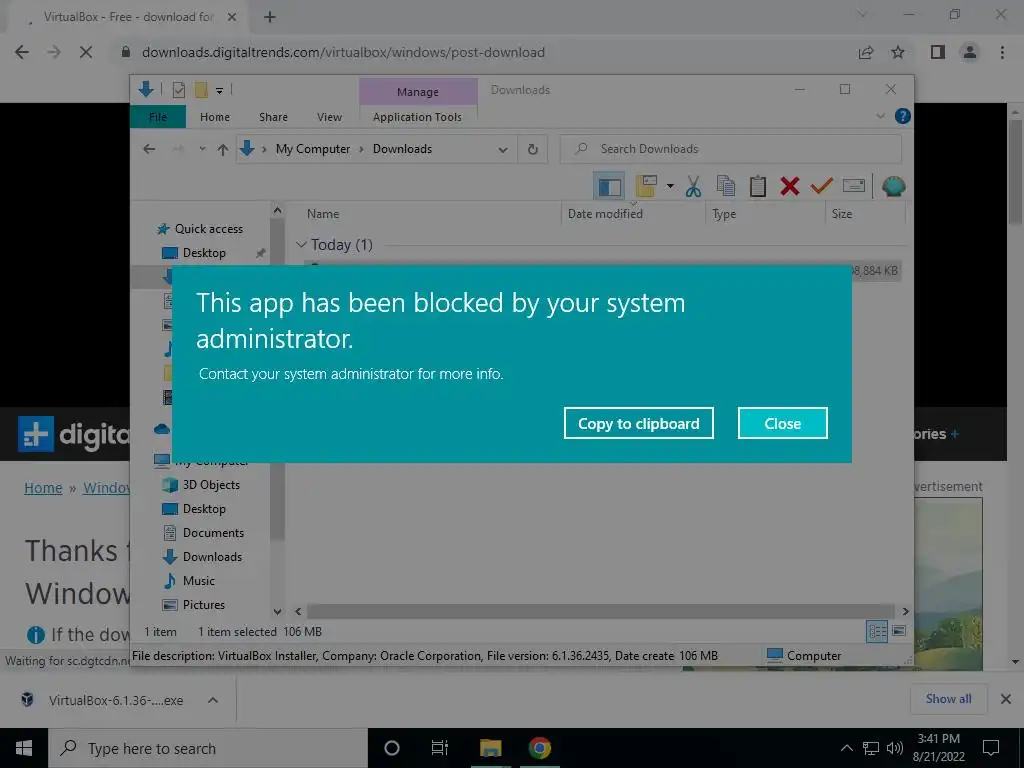Copy the block message to clipboard
The height and width of the screenshot is (768, 1024).
click(x=638, y=423)
